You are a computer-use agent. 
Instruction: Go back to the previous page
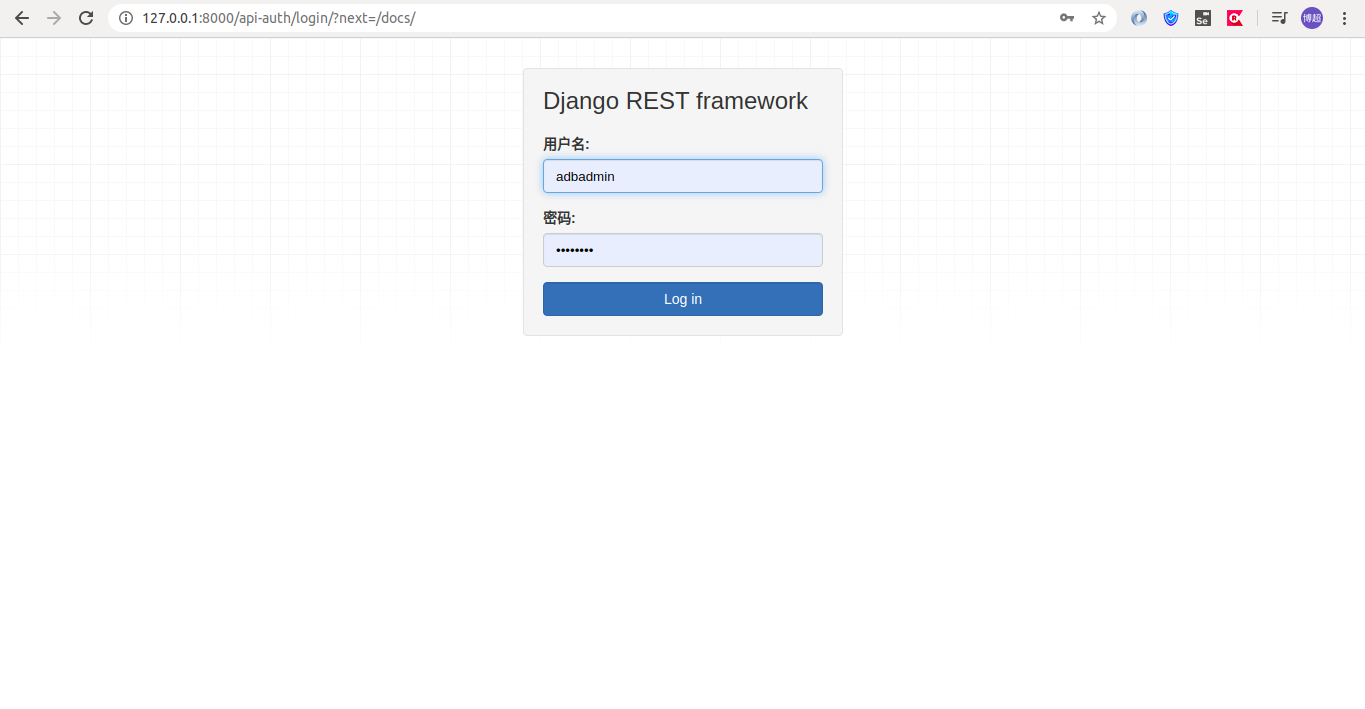click(x=22, y=18)
